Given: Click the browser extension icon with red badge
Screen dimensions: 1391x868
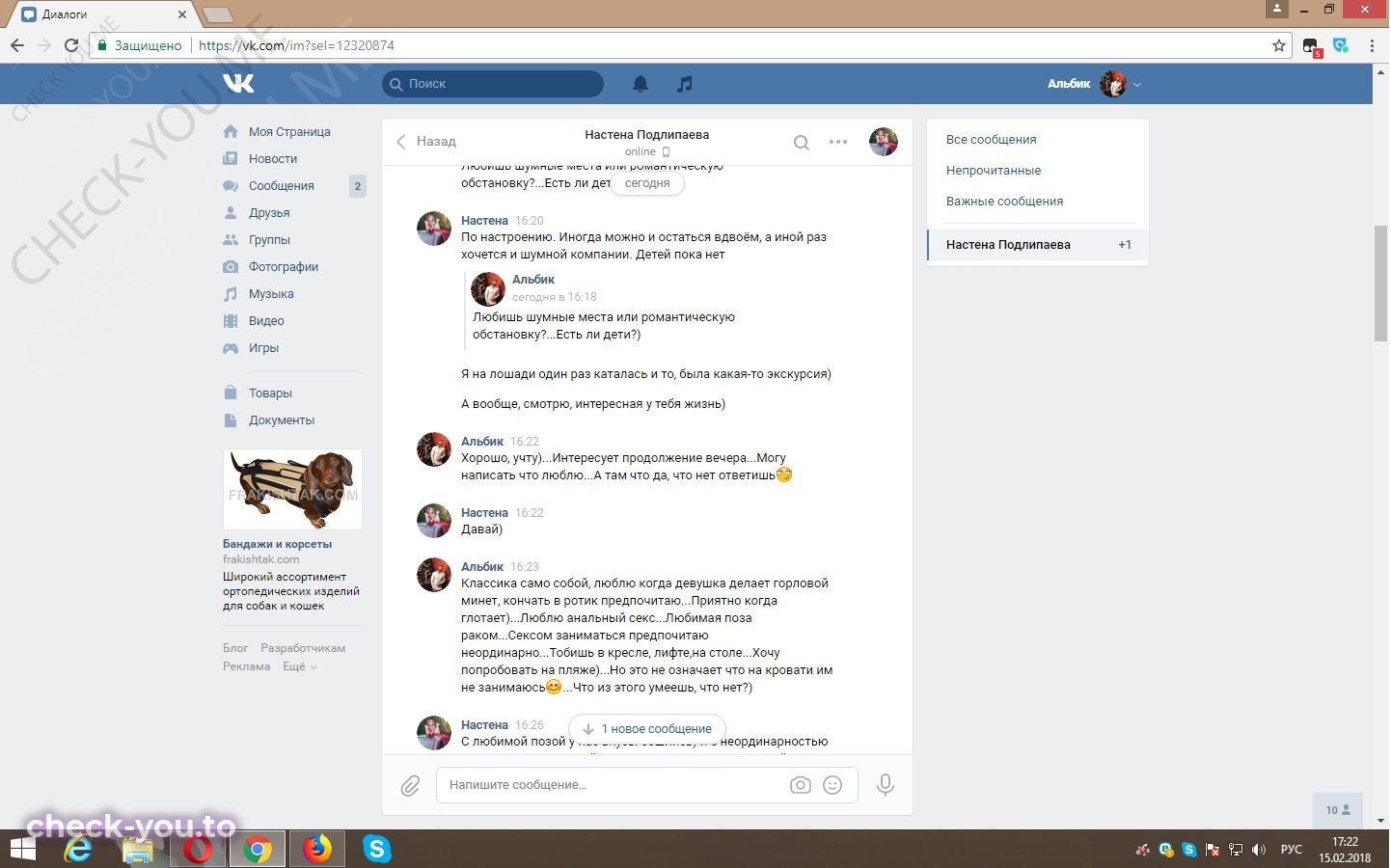Looking at the screenshot, I should 1311,46.
